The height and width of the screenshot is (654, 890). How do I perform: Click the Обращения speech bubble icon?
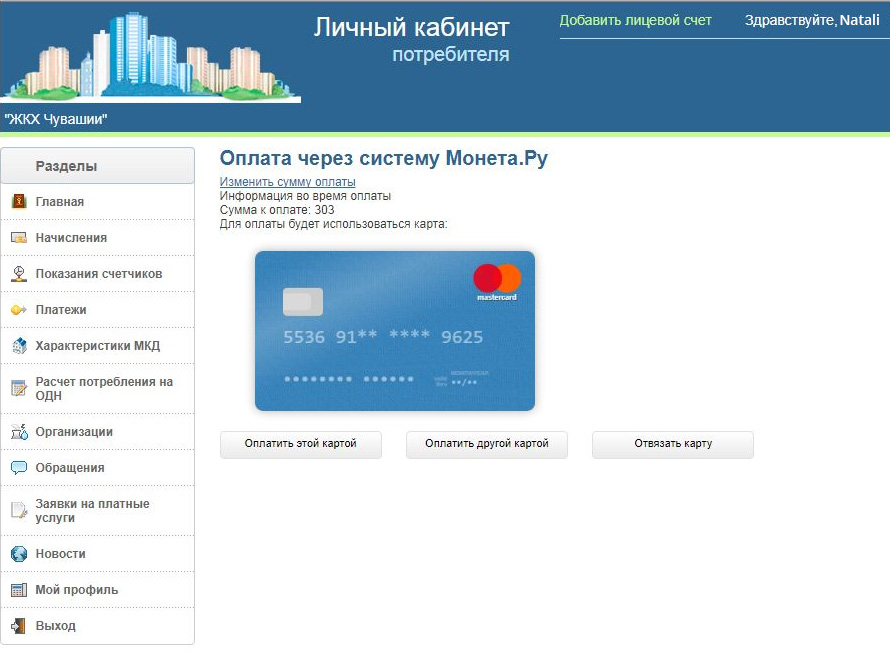point(18,468)
